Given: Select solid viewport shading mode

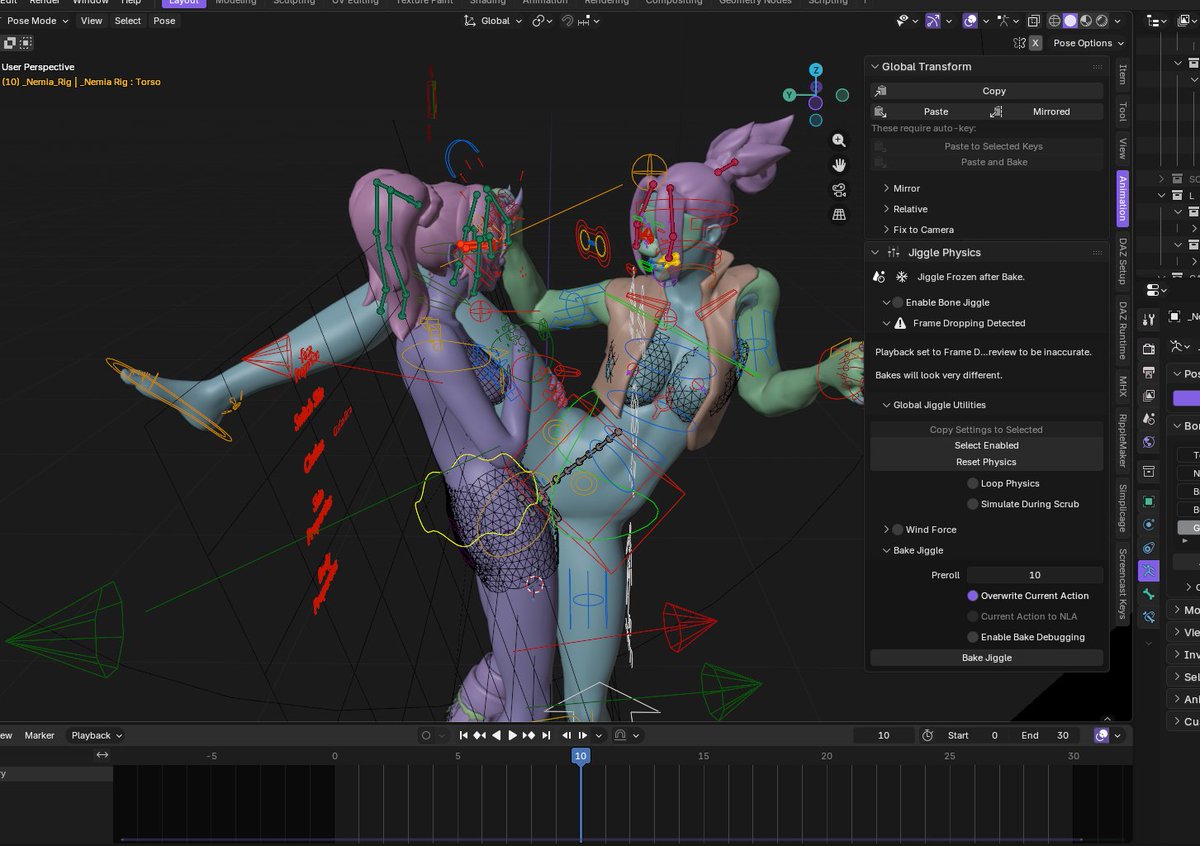Looking at the screenshot, I should tap(1070, 20).
